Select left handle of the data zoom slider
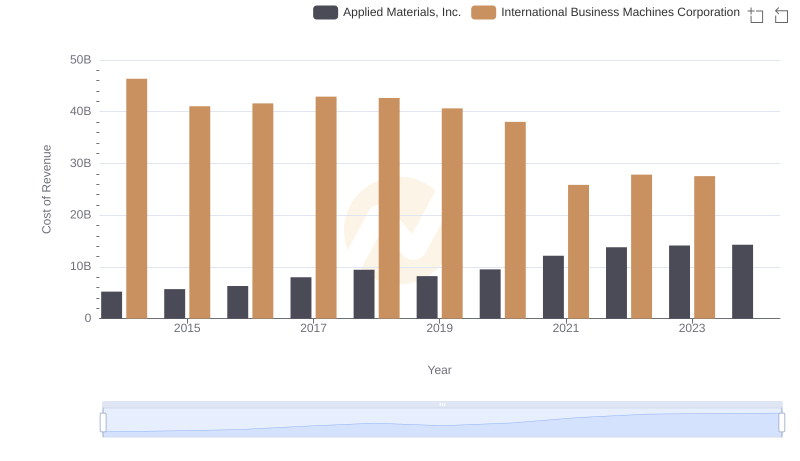This screenshot has width=800, height=461. pyautogui.click(x=103, y=423)
